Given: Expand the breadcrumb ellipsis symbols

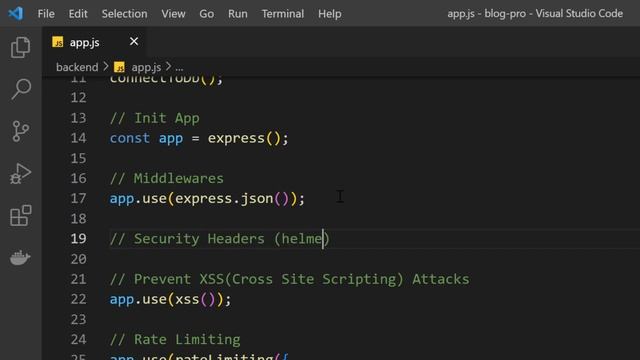Looking at the screenshot, I should [x=179, y=67].
